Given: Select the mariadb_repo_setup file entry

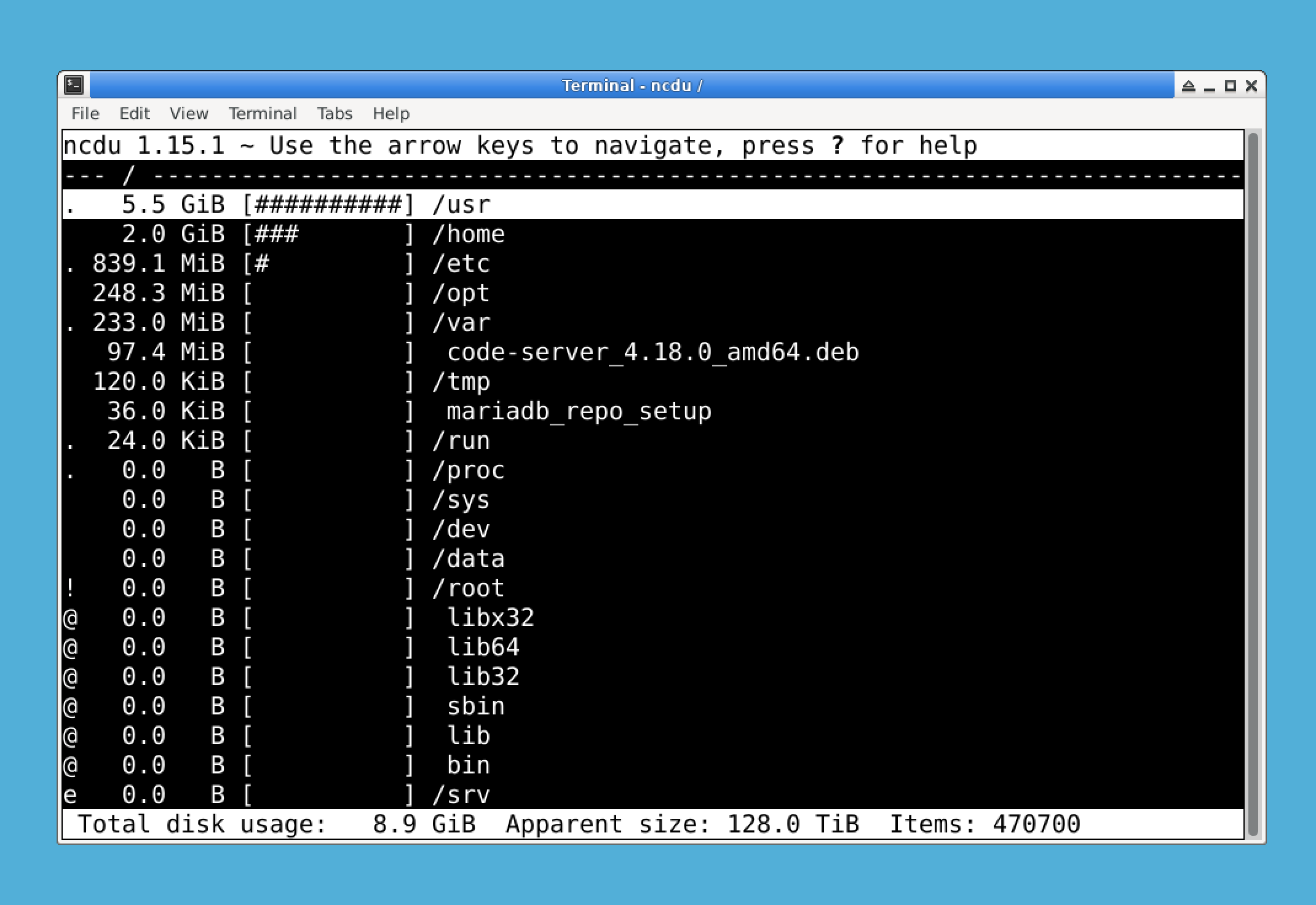Looking at the screenshot, I should pos(579,411).
